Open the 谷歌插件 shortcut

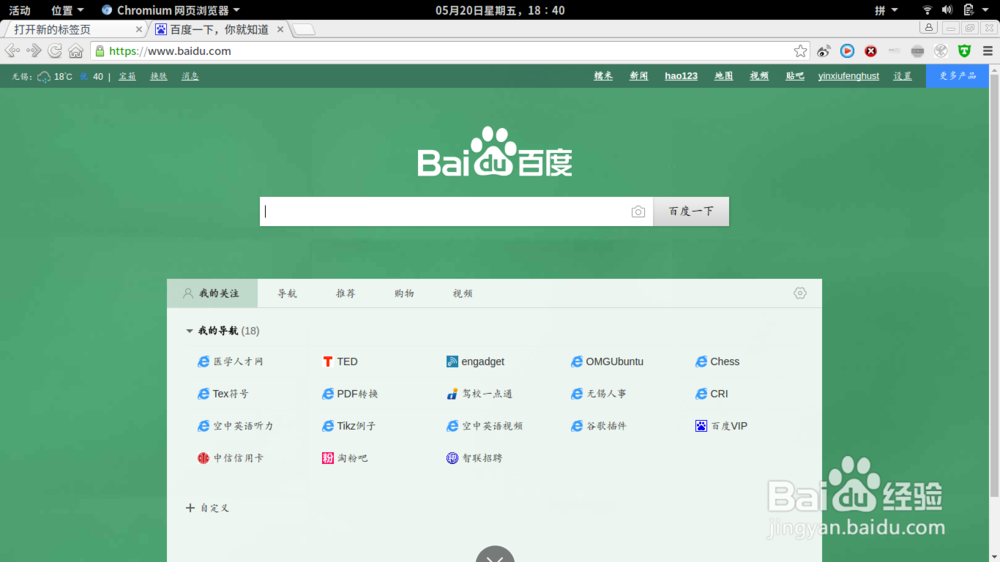point(599,426)
